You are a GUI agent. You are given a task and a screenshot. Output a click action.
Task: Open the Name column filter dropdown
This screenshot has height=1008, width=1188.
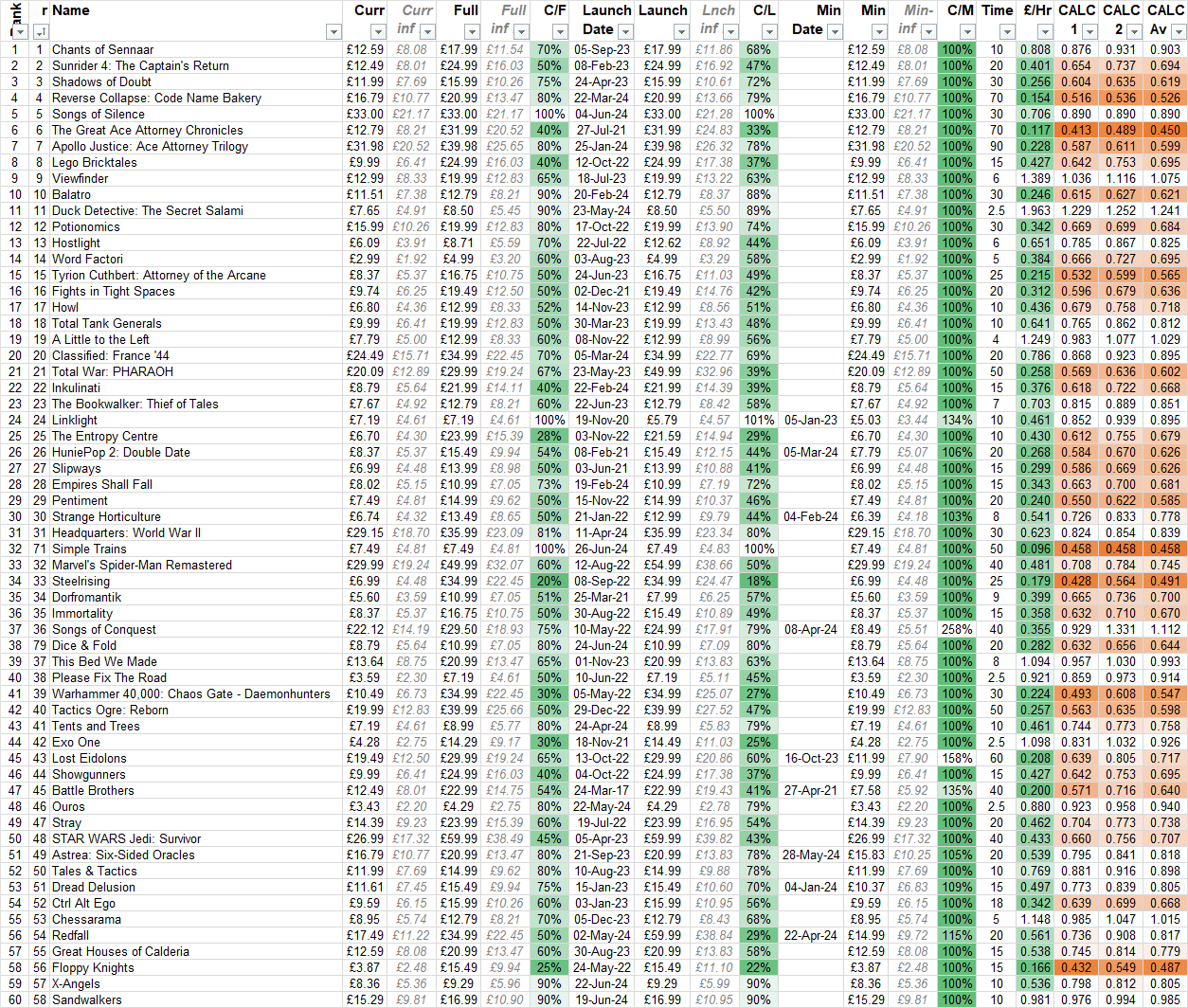pos(333,32)
